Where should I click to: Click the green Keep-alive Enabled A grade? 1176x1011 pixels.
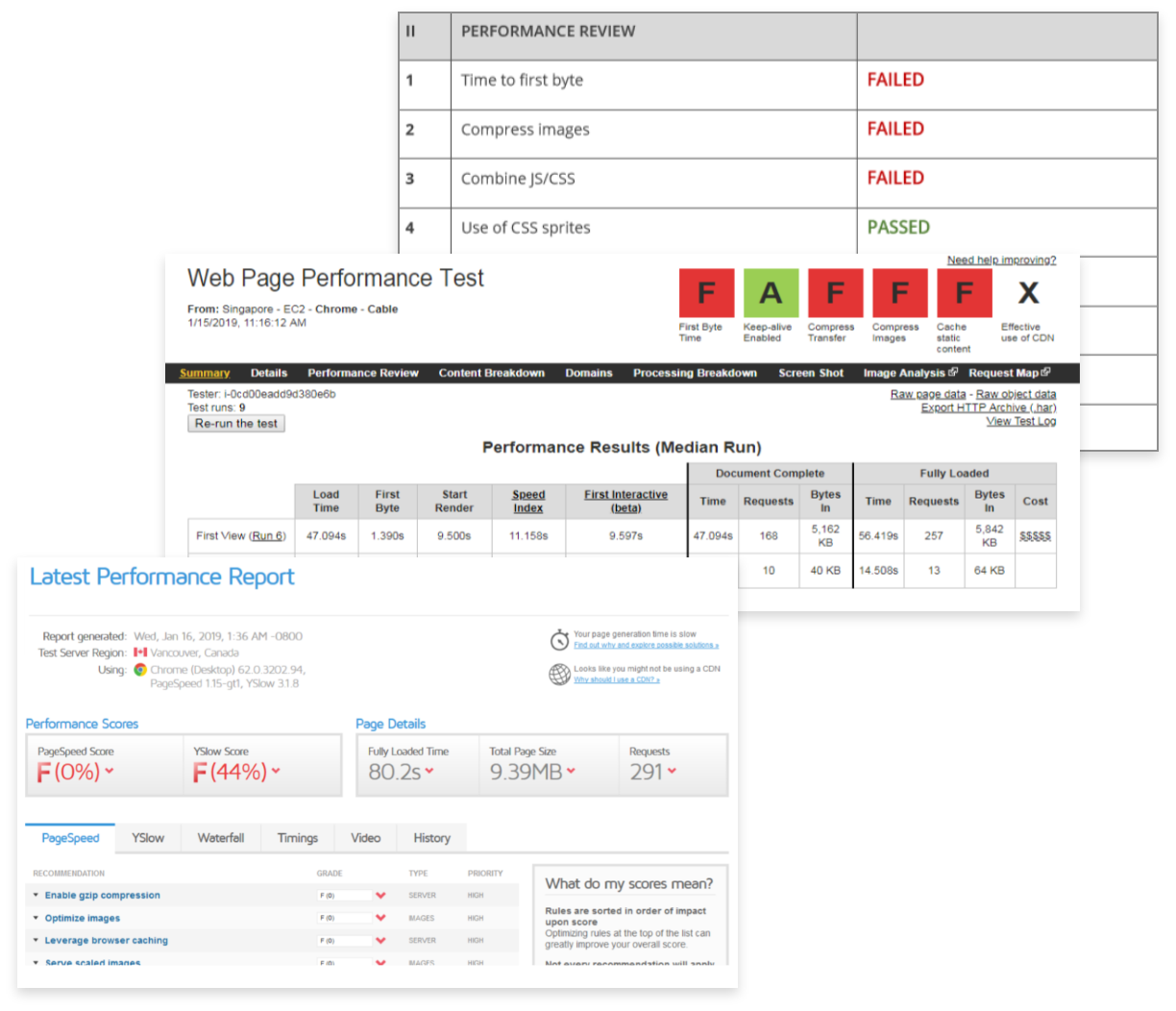coord(771,293)
